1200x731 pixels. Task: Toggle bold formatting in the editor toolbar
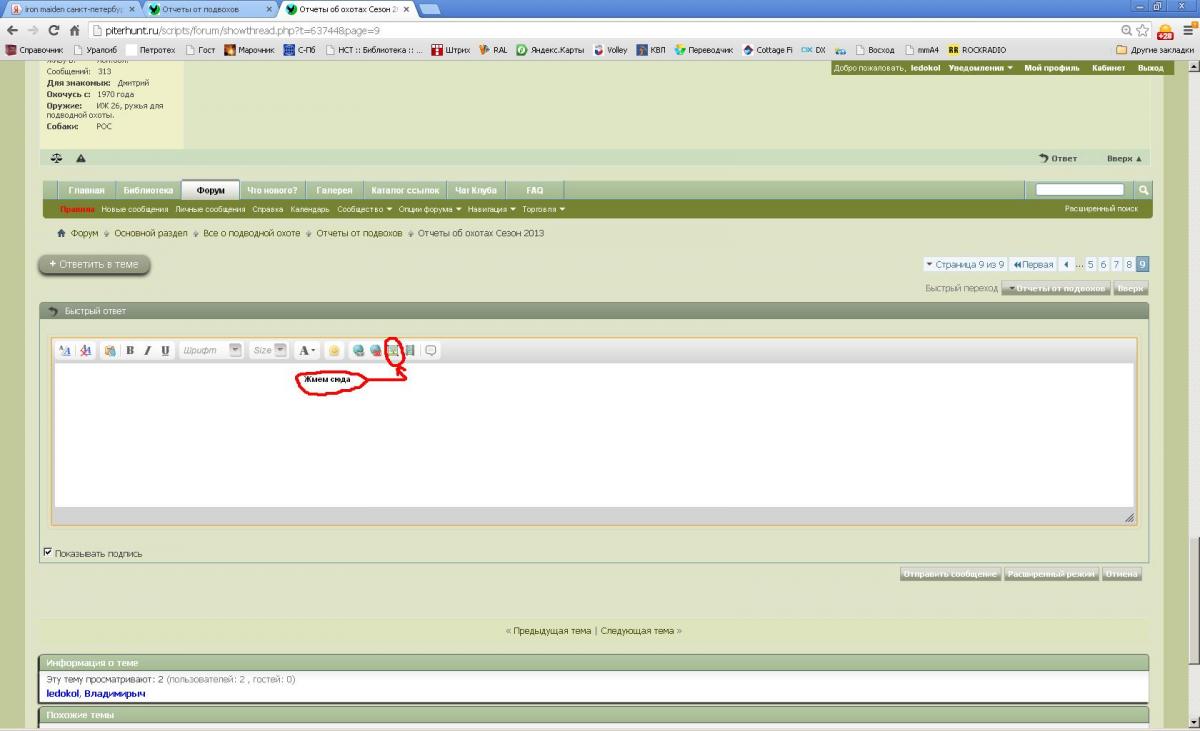(130, 351)
